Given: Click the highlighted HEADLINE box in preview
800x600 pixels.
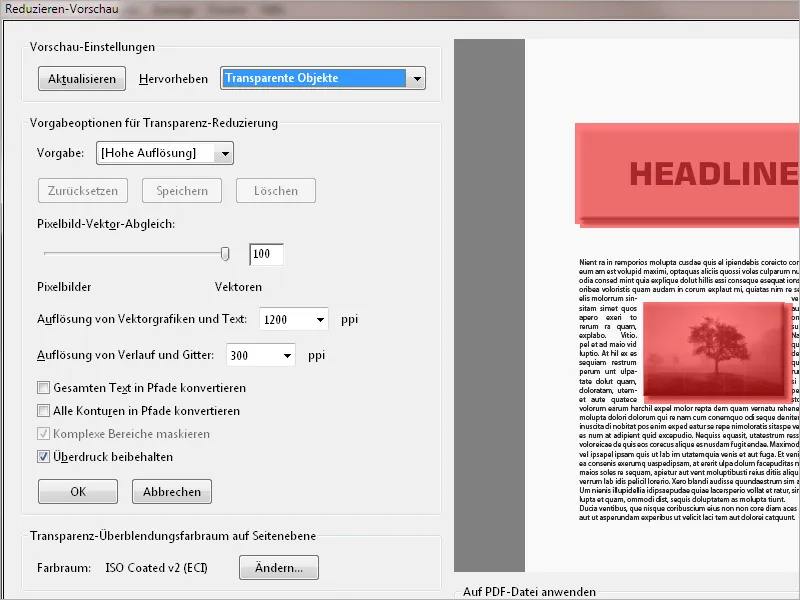Looking at the screenshot, I should coord(687,174).
